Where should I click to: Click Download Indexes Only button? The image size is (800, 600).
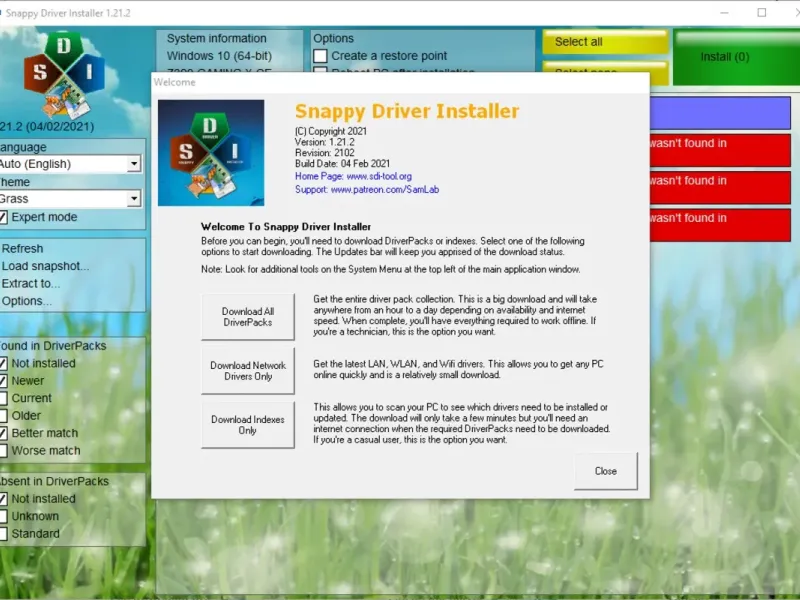tap(248, 425)
